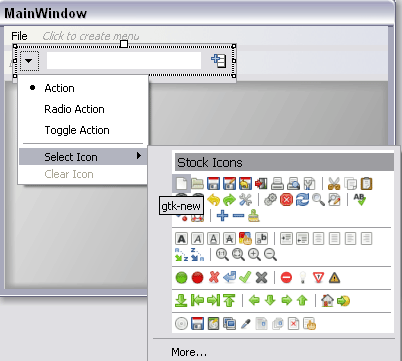The width and height of the screenshot is (402, 361).
Task: Select the sort ascending a-z icon
Action: pos(181,255)
